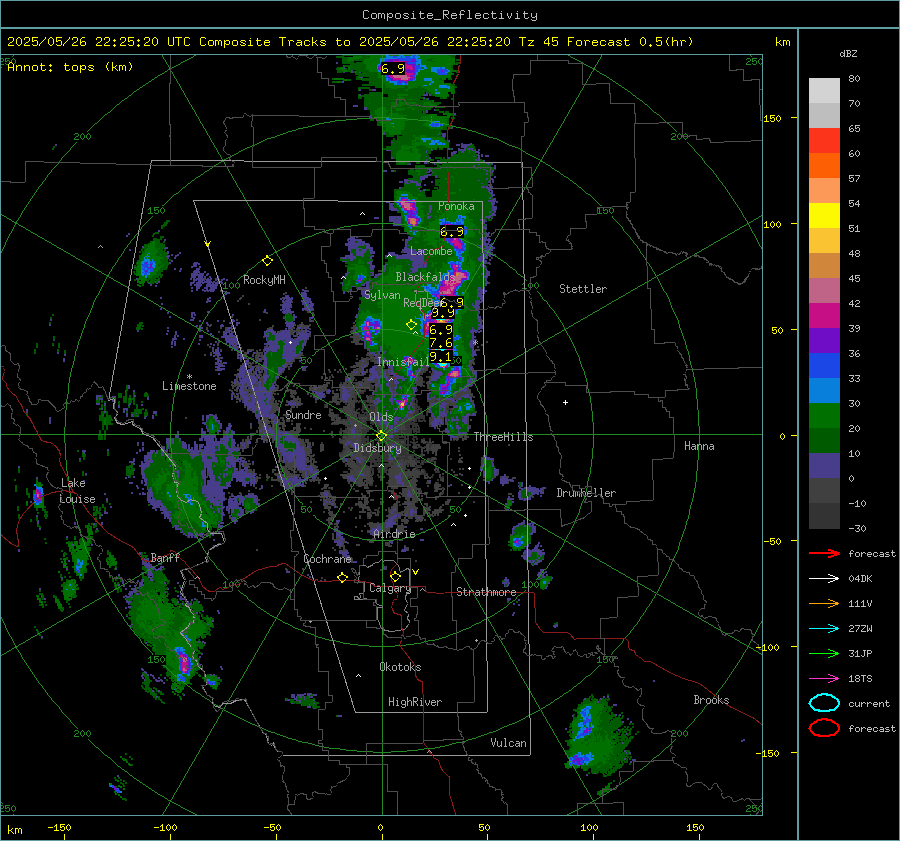Screen dimensions: 900x841
Task: Click the Sylvan label
Action: (382, 295)
